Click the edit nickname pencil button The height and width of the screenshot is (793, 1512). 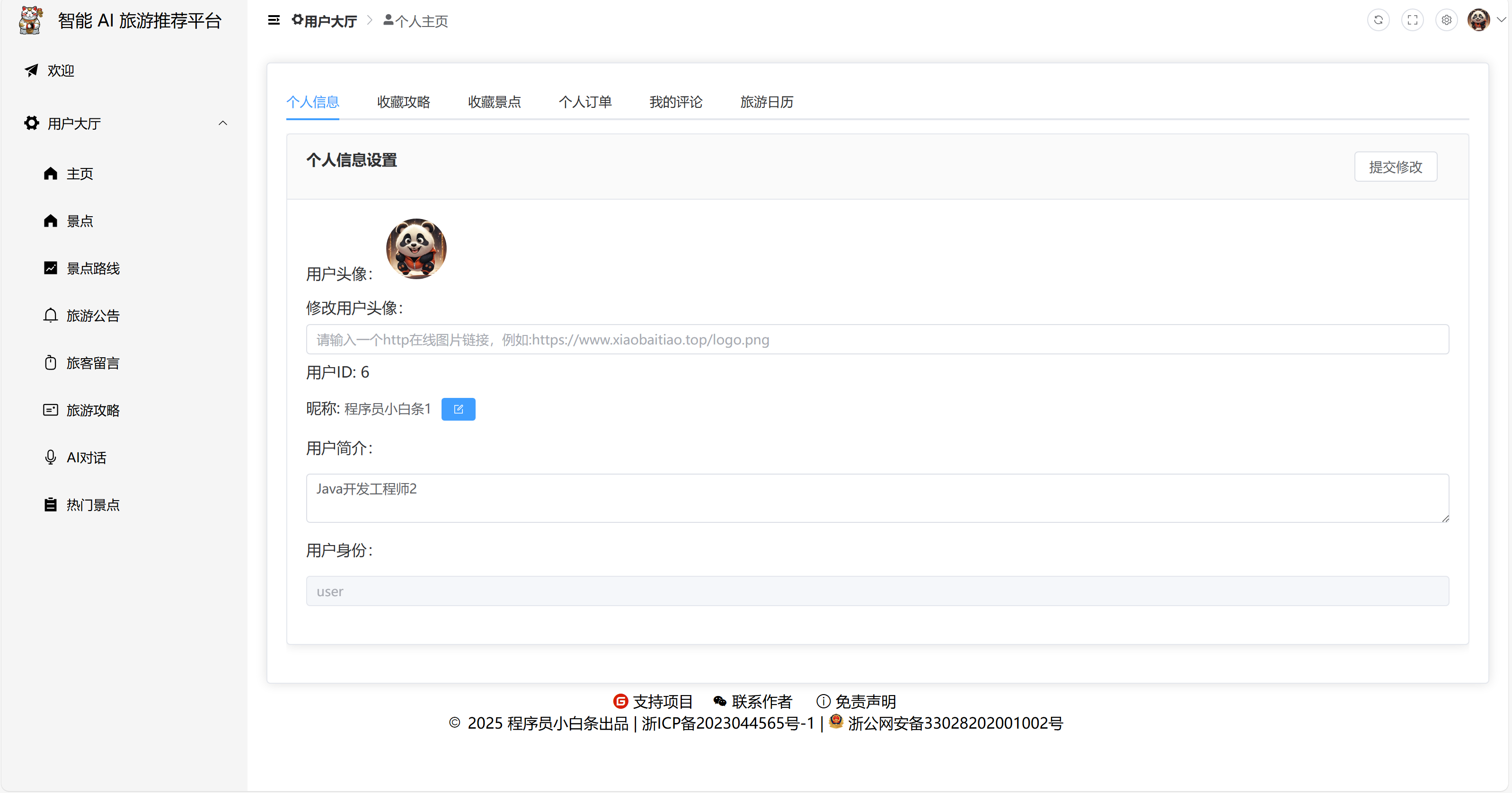(458, 409)
